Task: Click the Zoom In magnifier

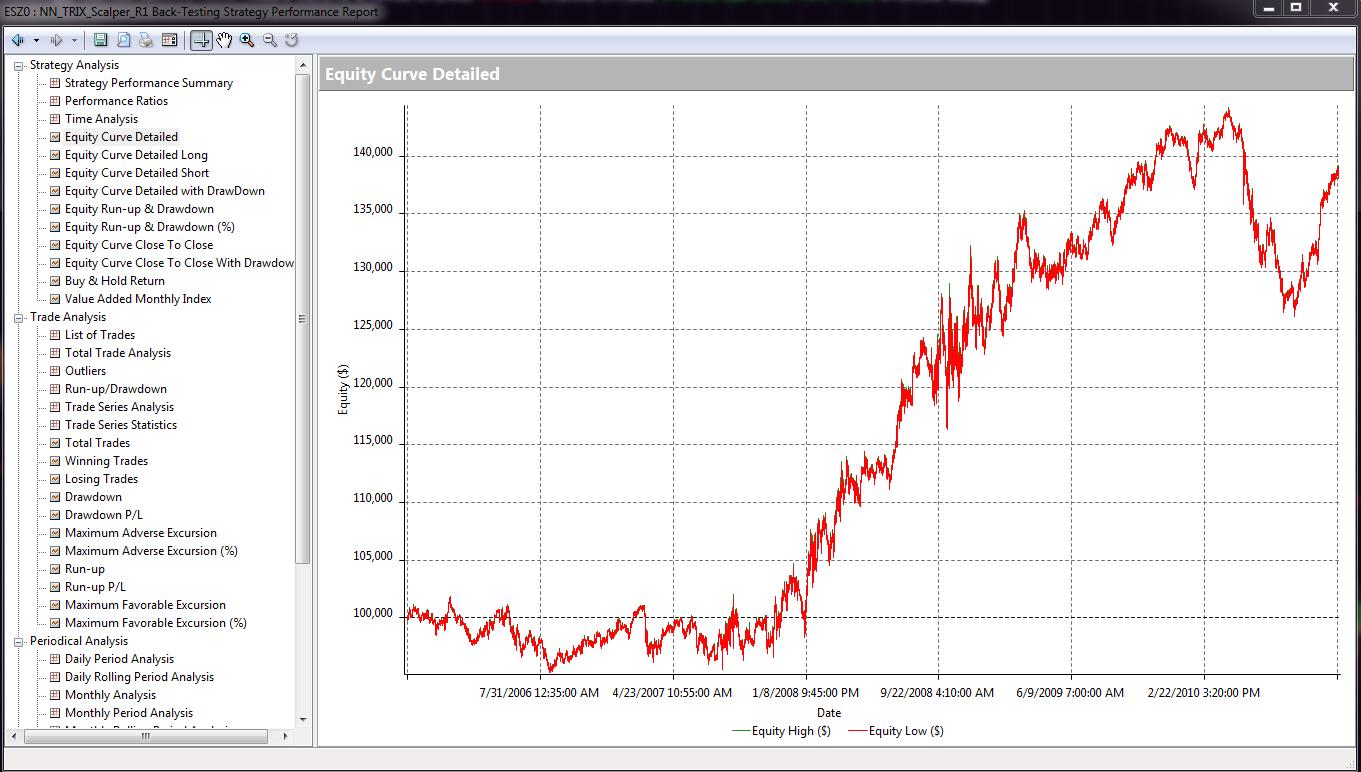Action: pos(247,40)
